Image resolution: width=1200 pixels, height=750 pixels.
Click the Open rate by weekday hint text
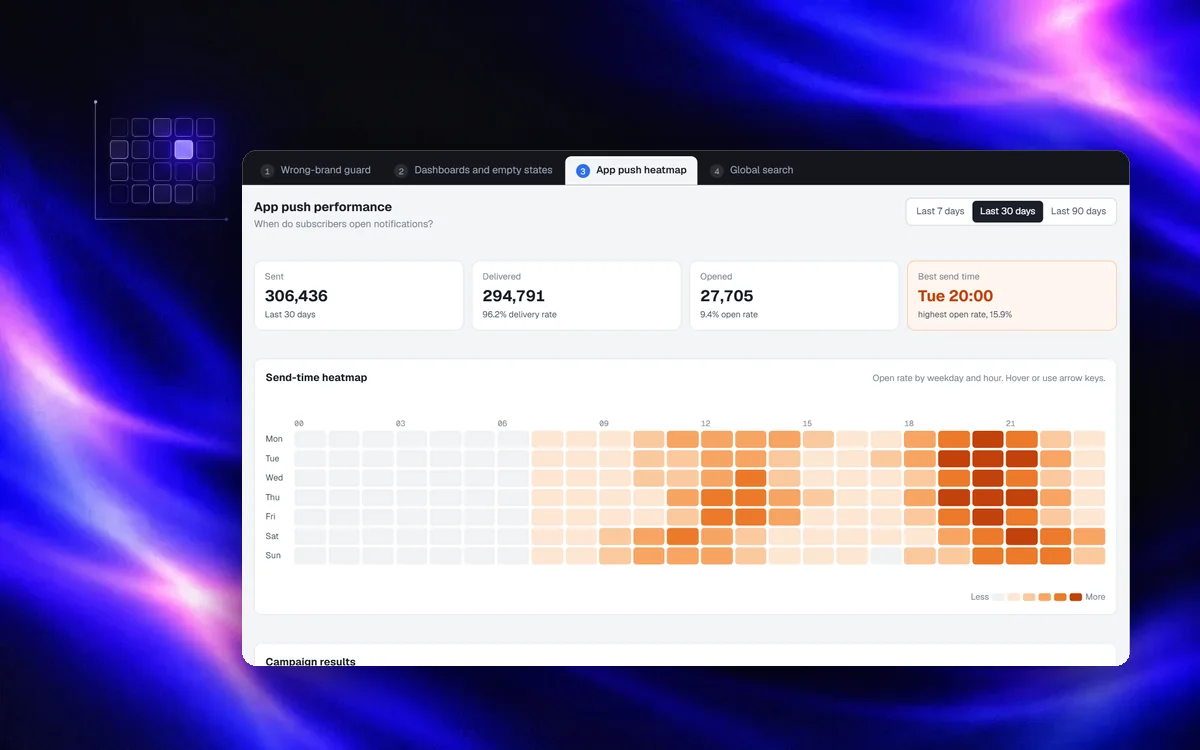pyautogui.click(x=989, y=379)
